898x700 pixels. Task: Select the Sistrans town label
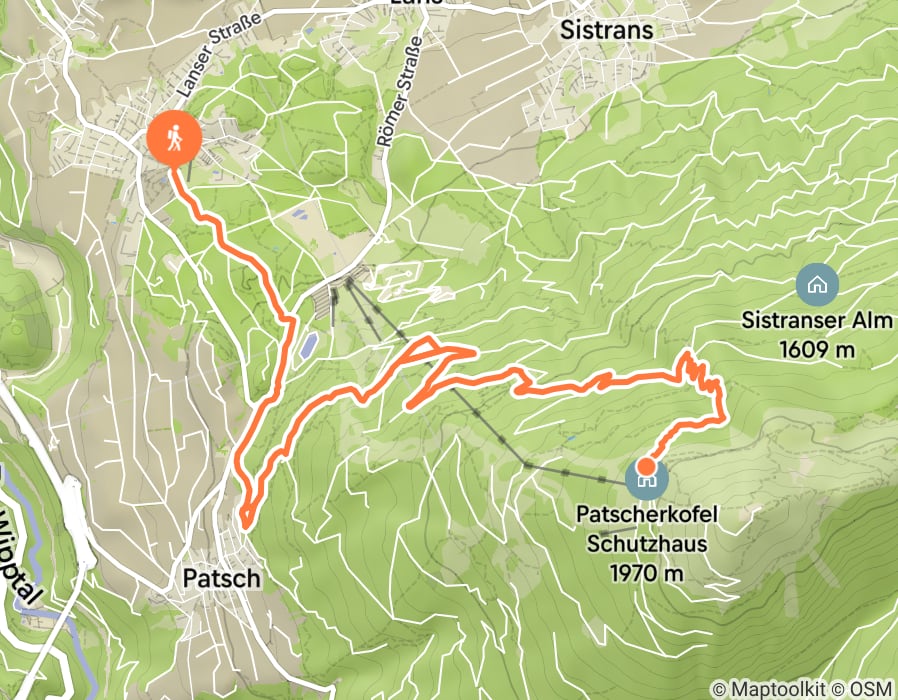606,30
